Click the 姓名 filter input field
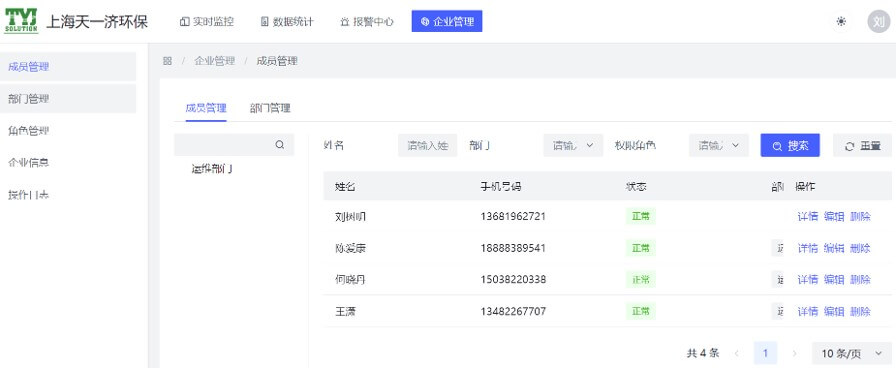The width and height of the screenshot is (896, 368). tap(428, 146)
